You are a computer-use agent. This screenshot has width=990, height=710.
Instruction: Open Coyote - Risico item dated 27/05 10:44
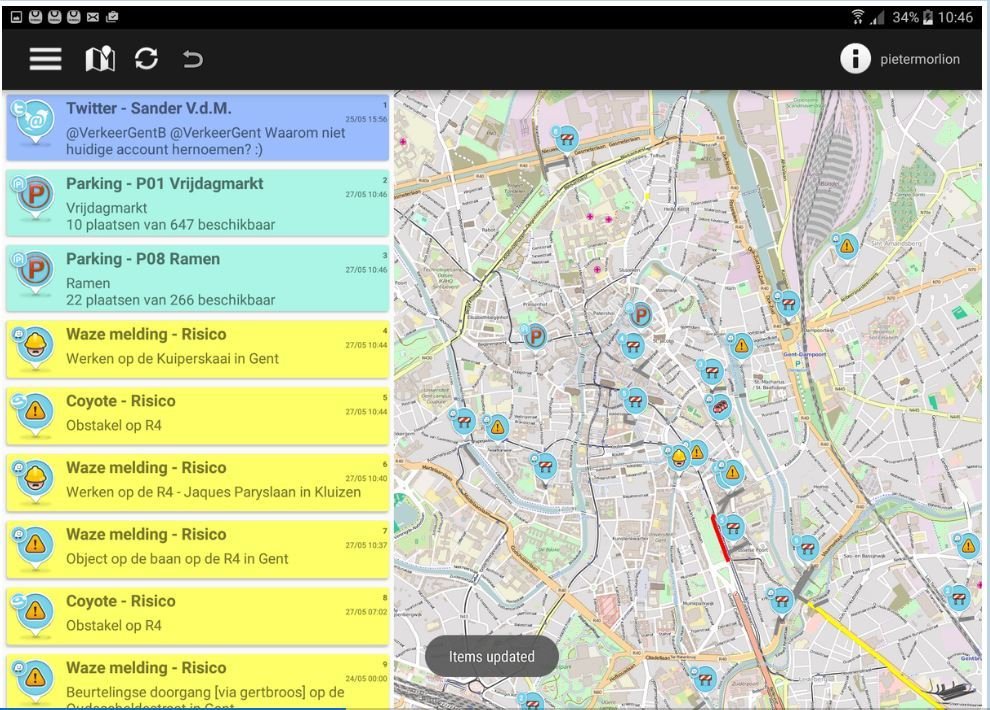tap(197, 416)
